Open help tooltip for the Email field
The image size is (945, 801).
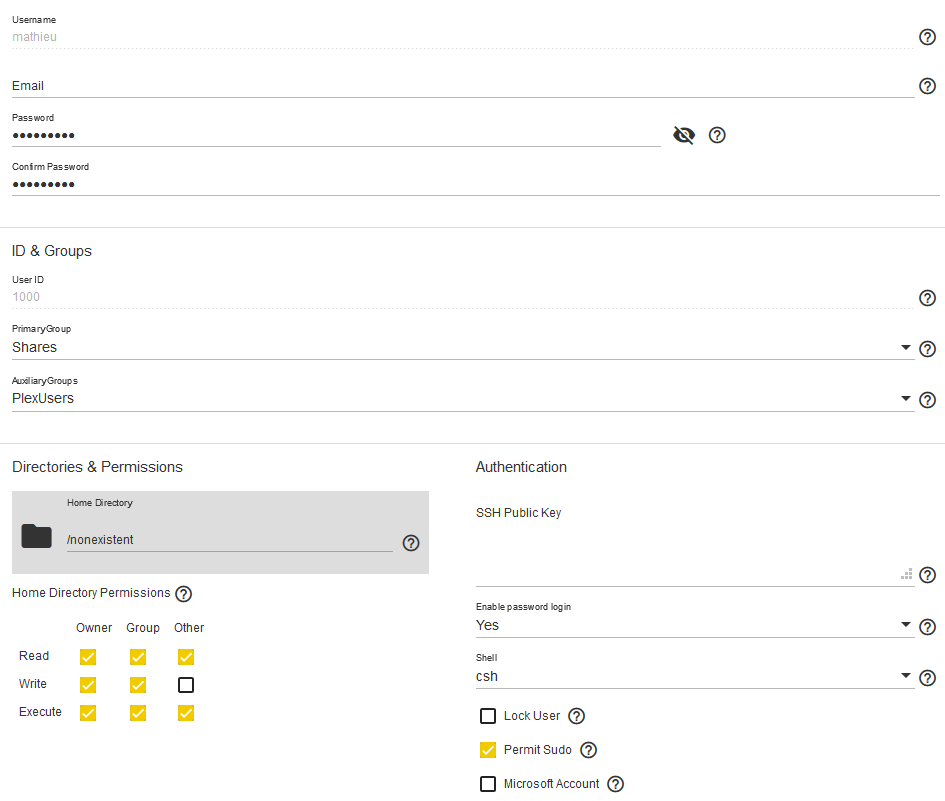(x=927, y=87)
